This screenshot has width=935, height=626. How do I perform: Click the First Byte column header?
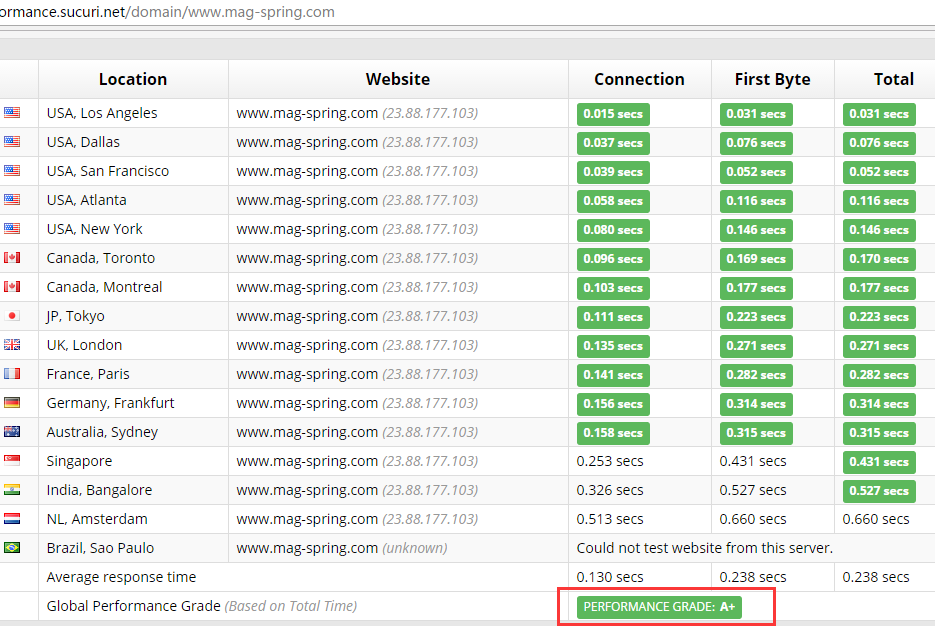tap(772, 79)
